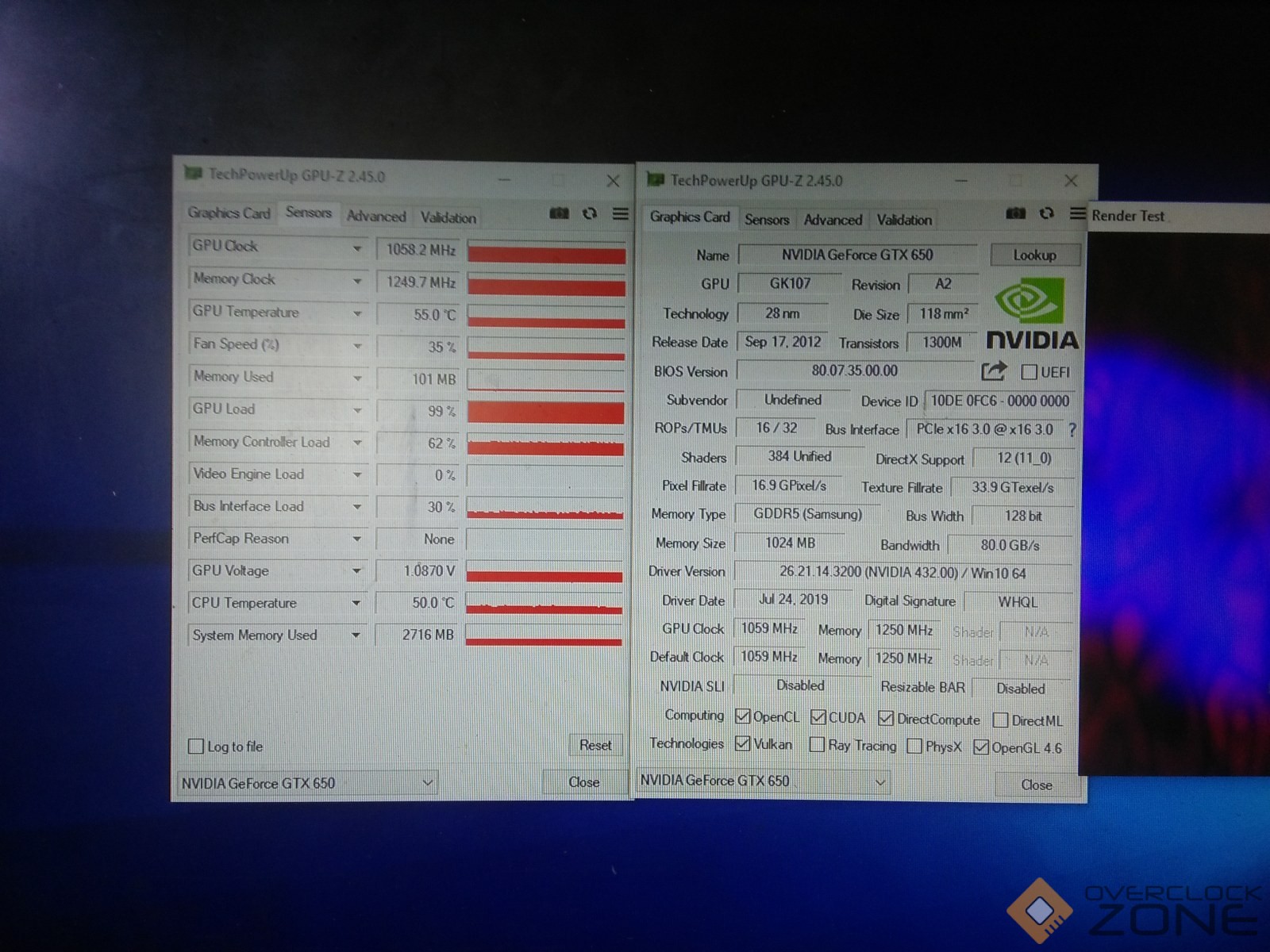Click the NVIDIA logo
The image size is (1270, 952).
point(1031,313)
